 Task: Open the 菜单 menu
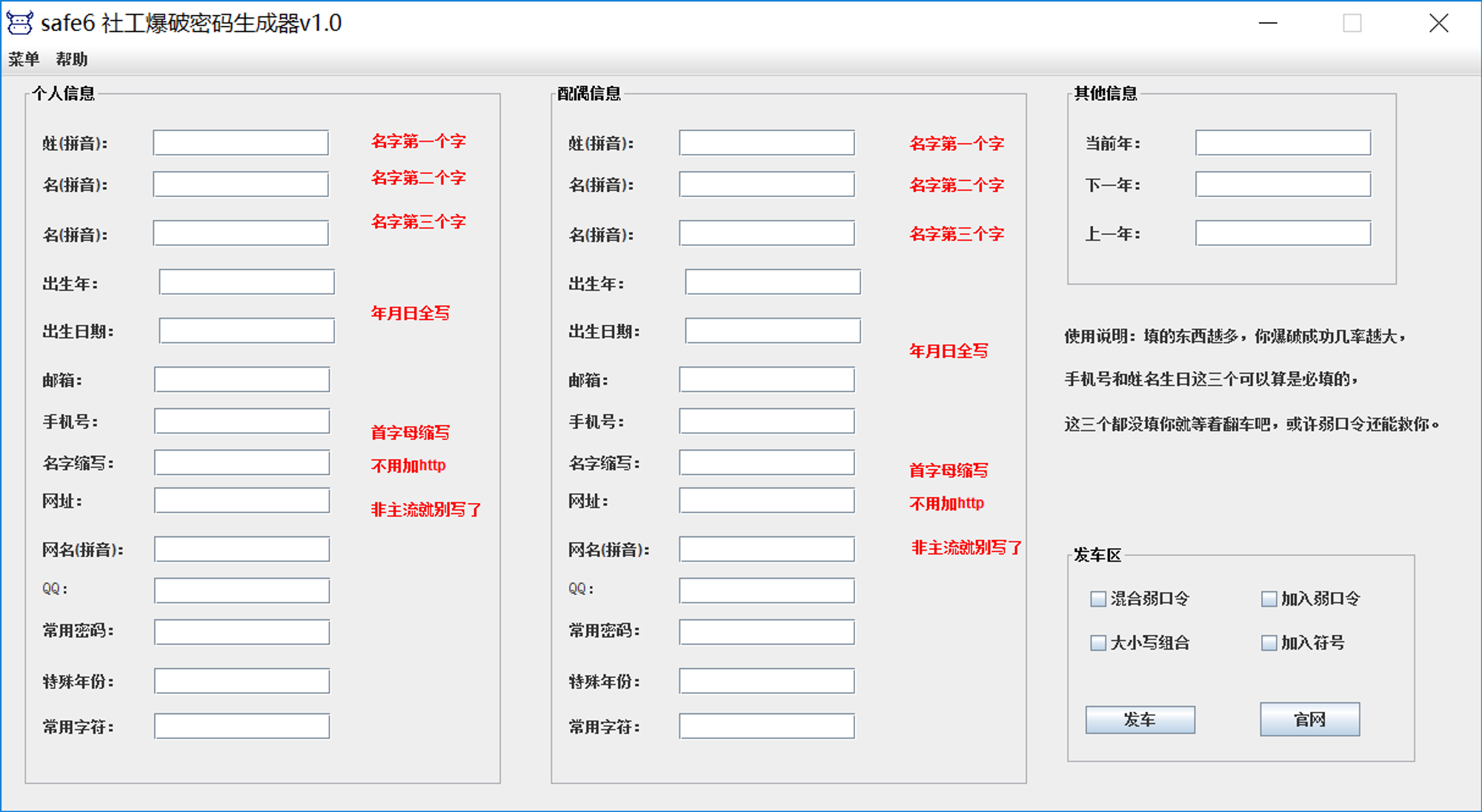(24, 59)
